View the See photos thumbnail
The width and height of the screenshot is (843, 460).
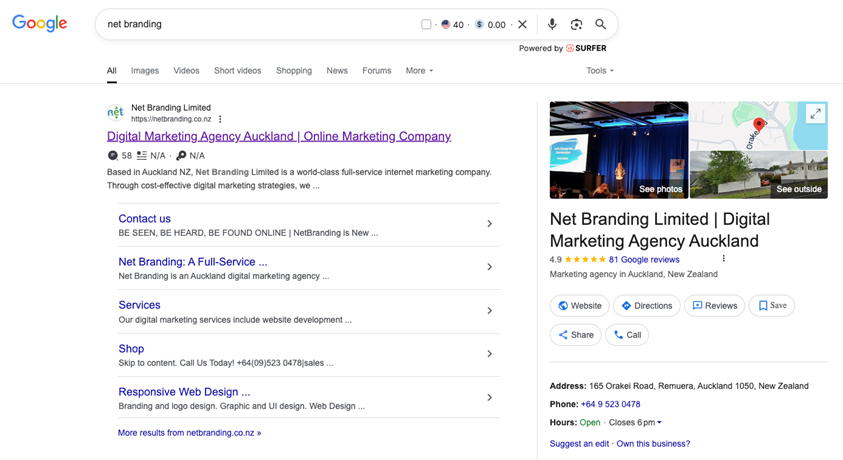[x=619, y=150]
